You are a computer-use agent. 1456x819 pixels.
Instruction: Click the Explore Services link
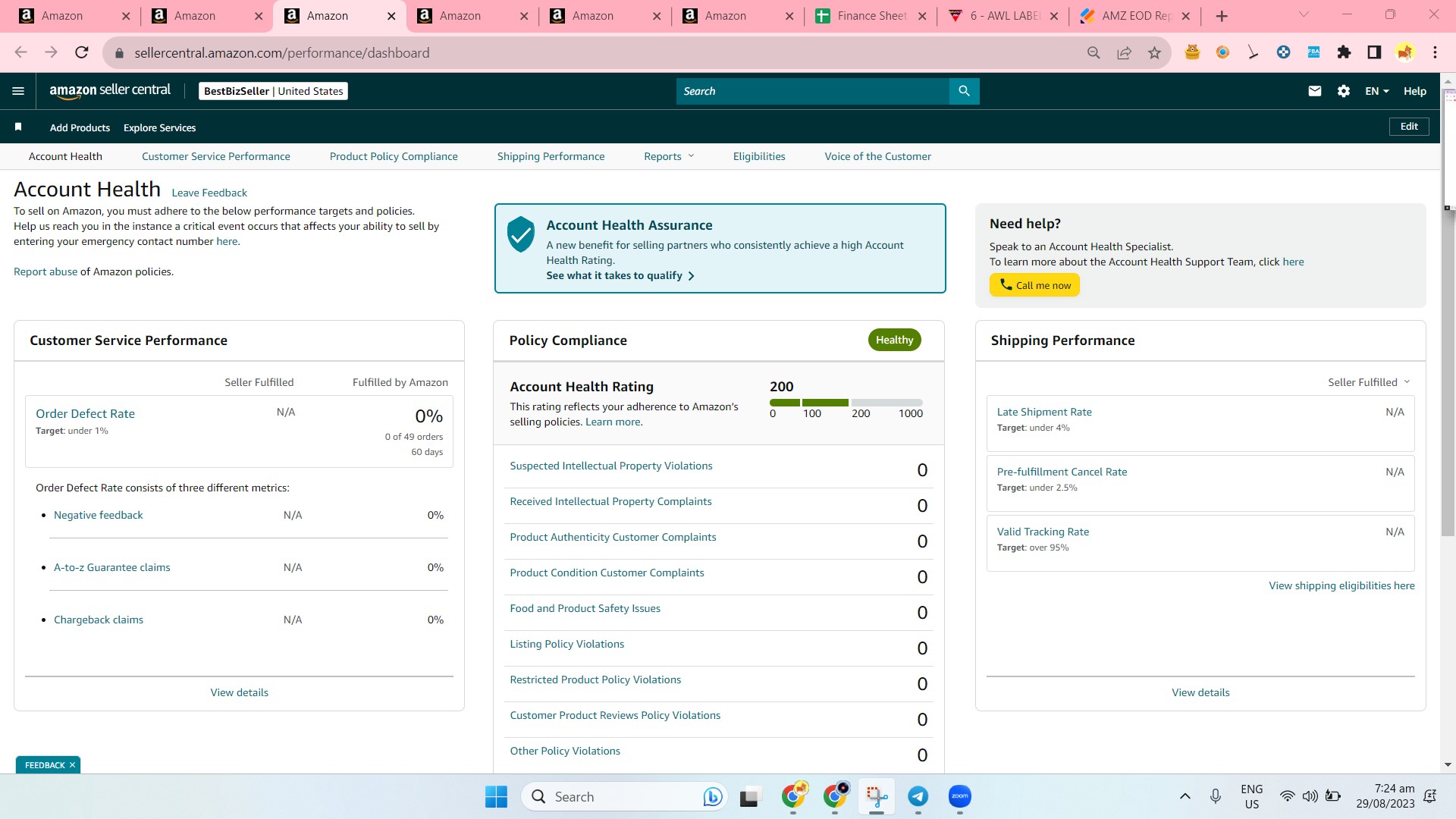point(159,127)
